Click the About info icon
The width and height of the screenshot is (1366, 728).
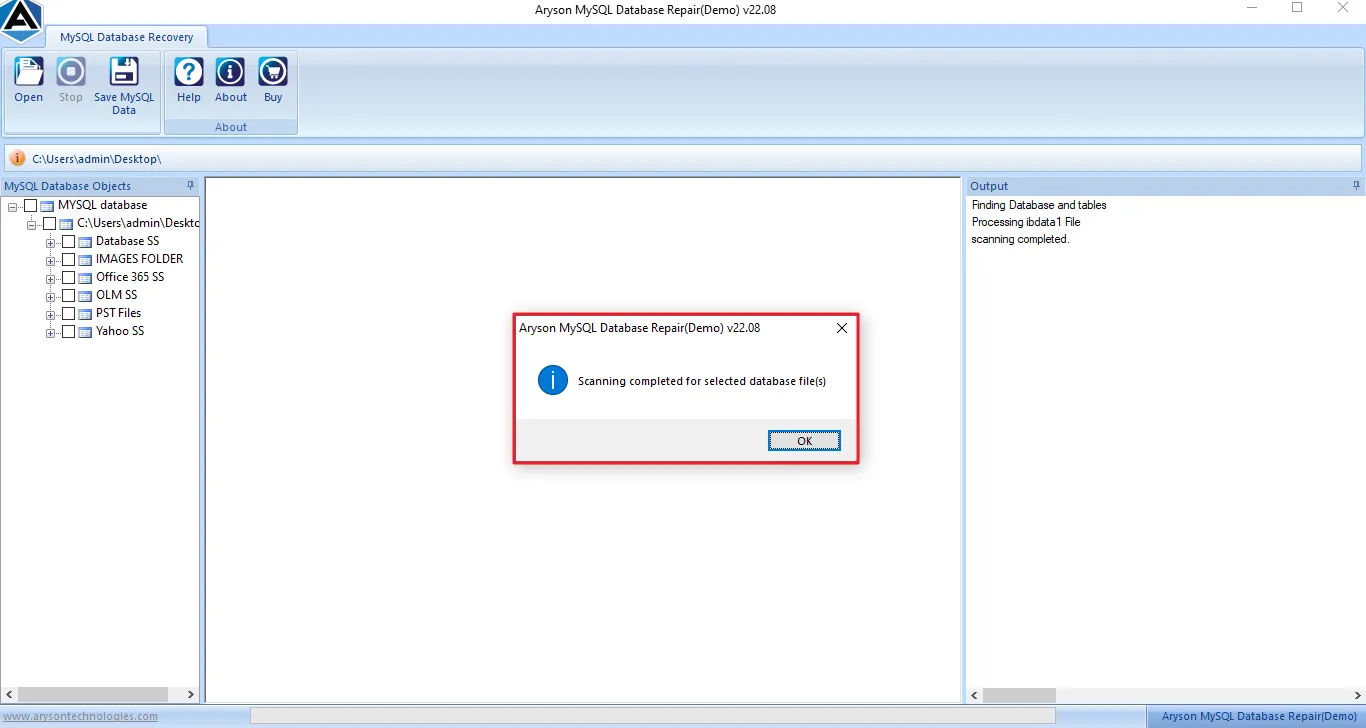coord(231,72)
